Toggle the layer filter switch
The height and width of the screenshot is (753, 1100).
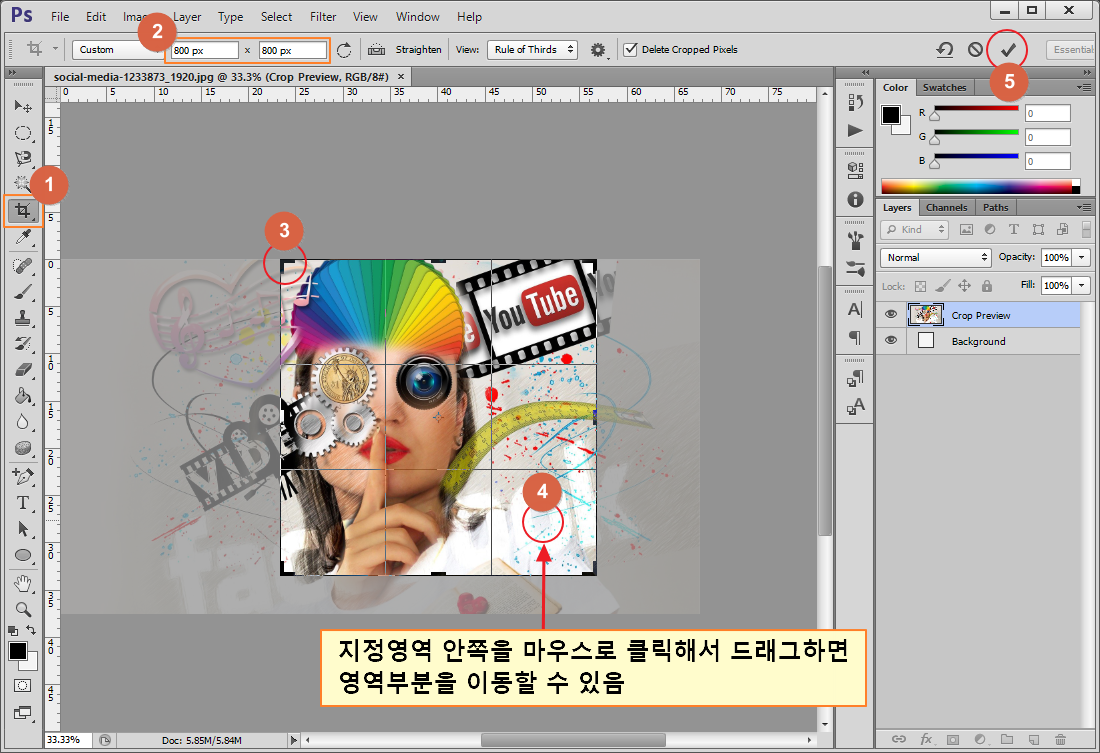coord(1086,229)
